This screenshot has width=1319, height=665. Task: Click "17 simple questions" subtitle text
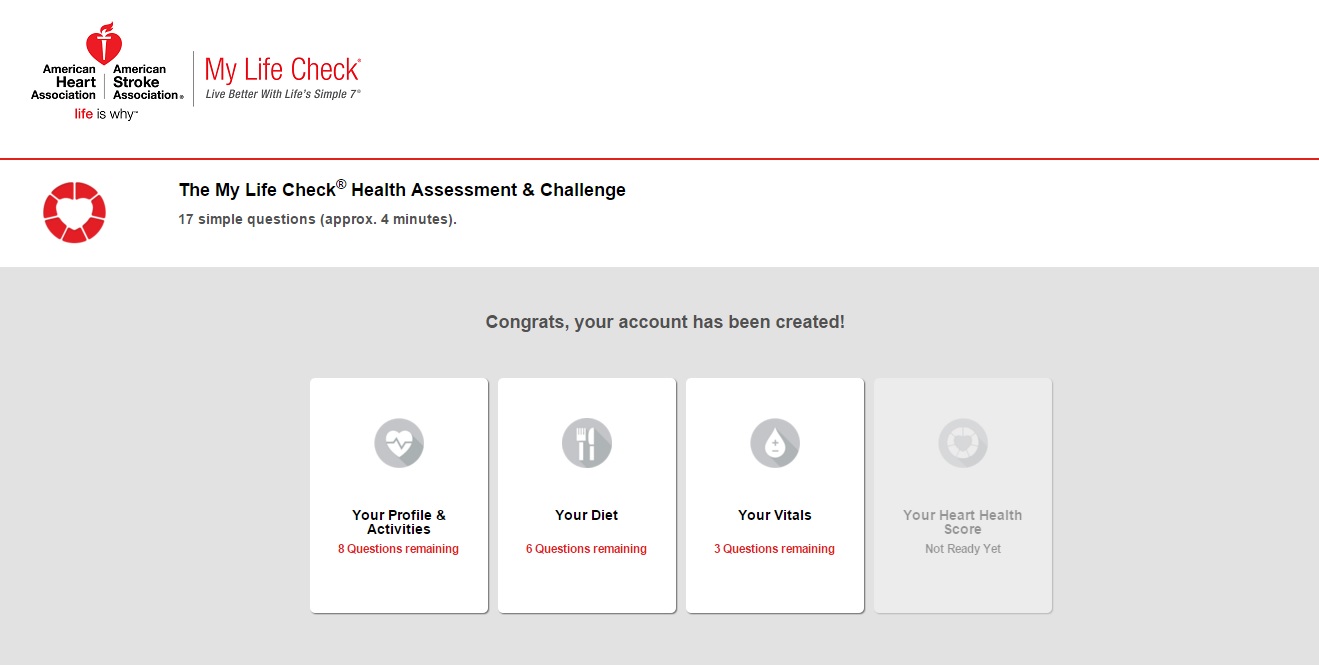(317, 220)
